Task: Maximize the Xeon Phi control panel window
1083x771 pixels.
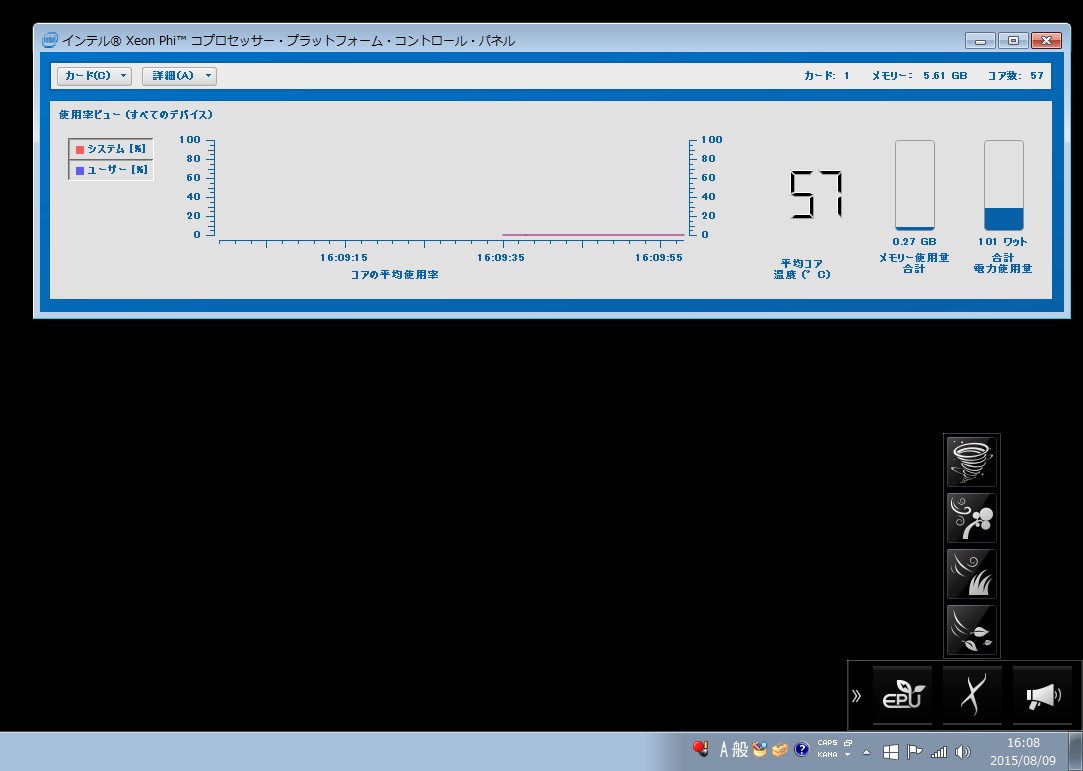Action: click(x=1013, y=41)
